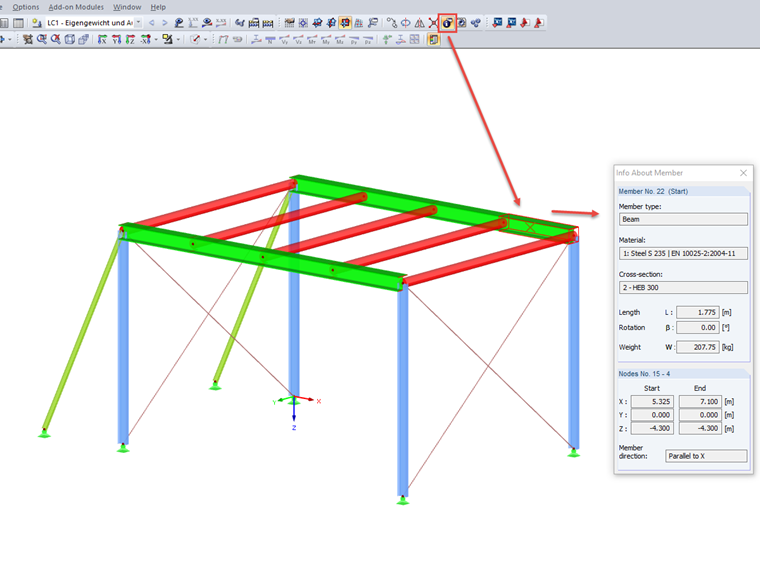
Task: Click the table view icon
Action: pyautogui.click(x=18, y=23)
